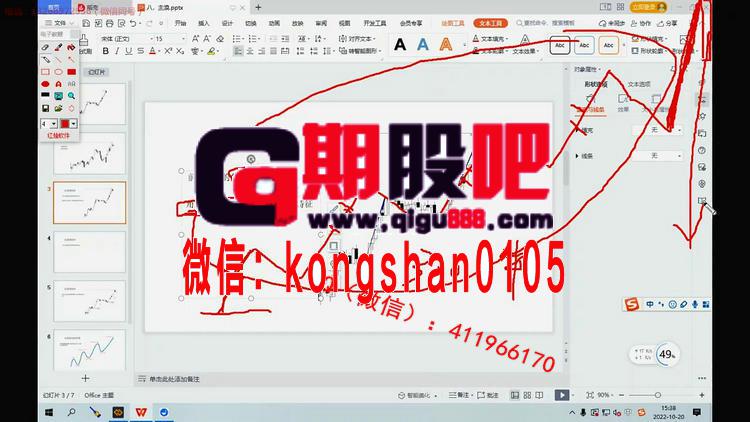Open the font name dropdown
The width and height of the screenshot is (750, 422).
(x=152, y=39)
